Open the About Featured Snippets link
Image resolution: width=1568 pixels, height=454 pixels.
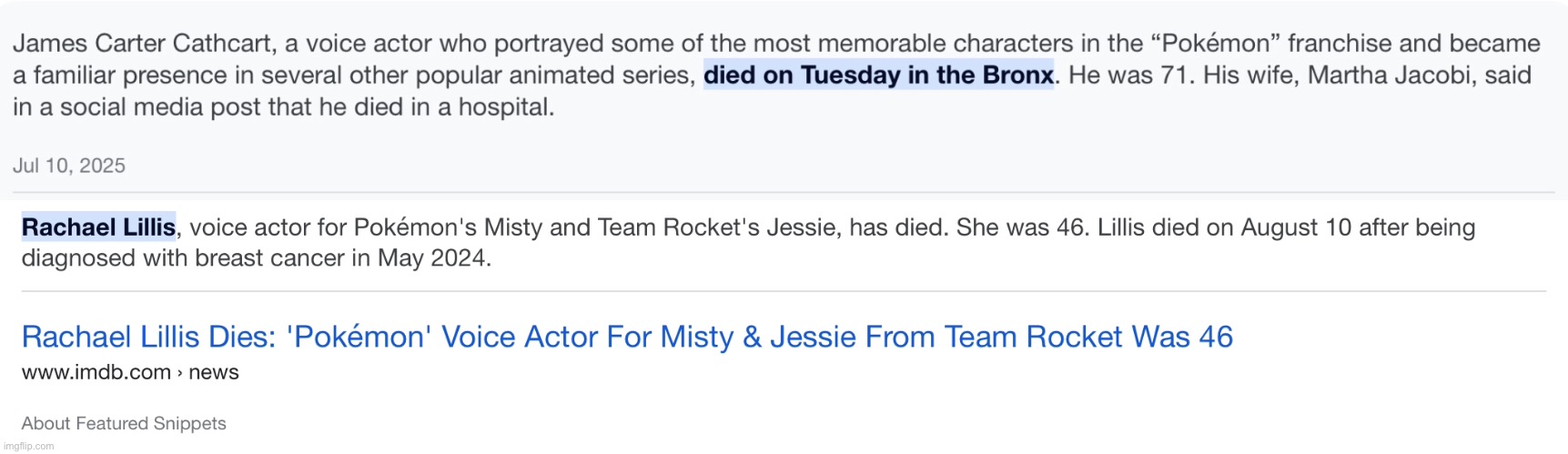pyautogui.click(x=124, y=423)
